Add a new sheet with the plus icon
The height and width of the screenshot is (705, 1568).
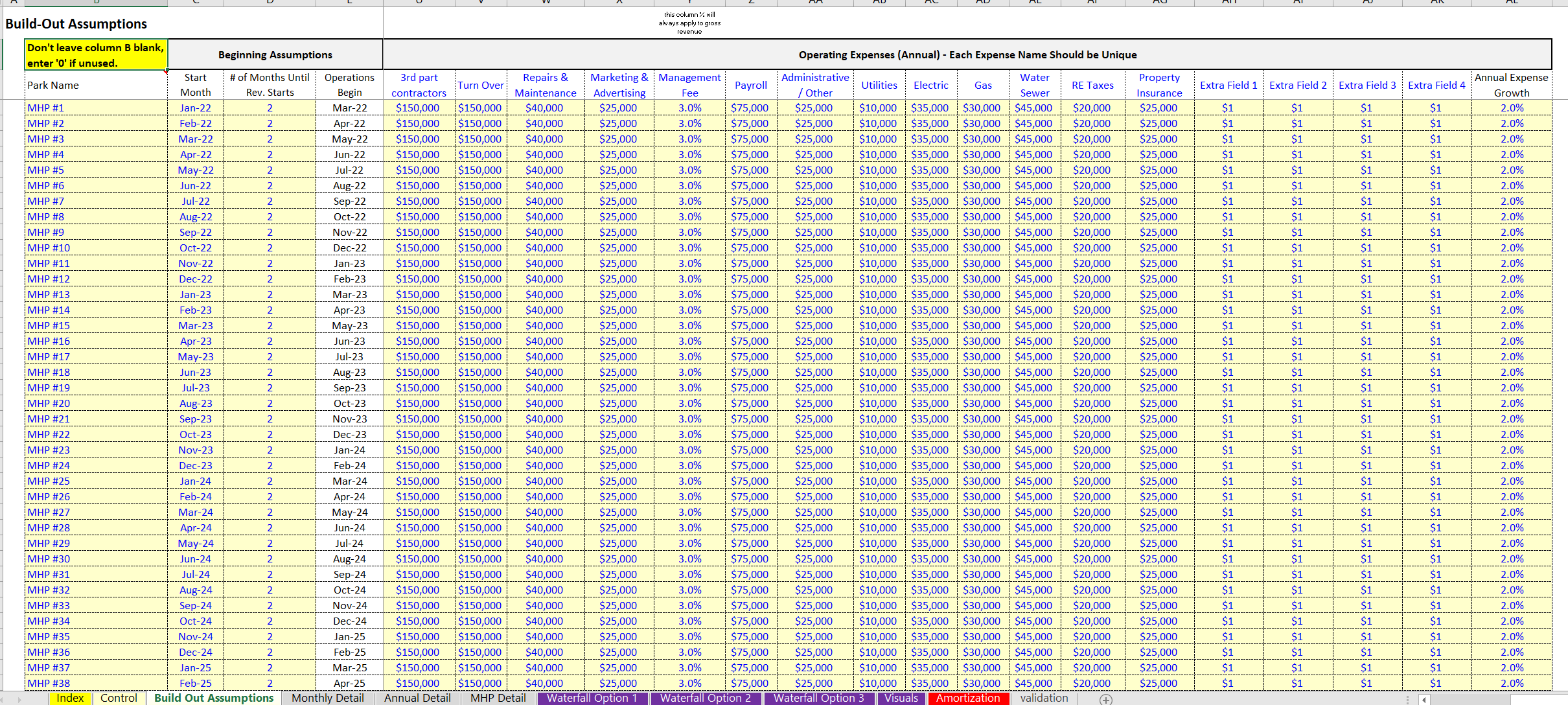coord(1106,699)
